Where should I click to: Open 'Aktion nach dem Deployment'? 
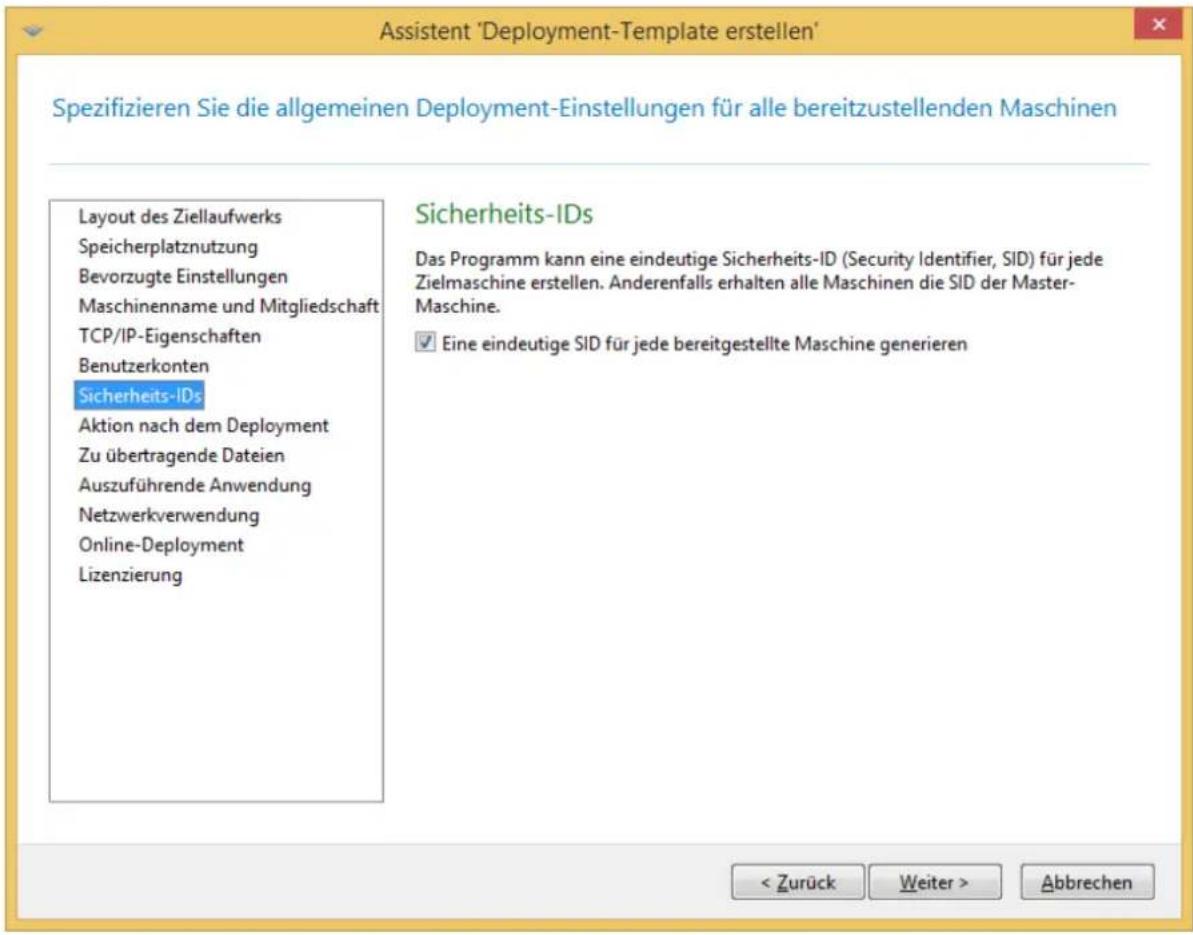point(204,425)
